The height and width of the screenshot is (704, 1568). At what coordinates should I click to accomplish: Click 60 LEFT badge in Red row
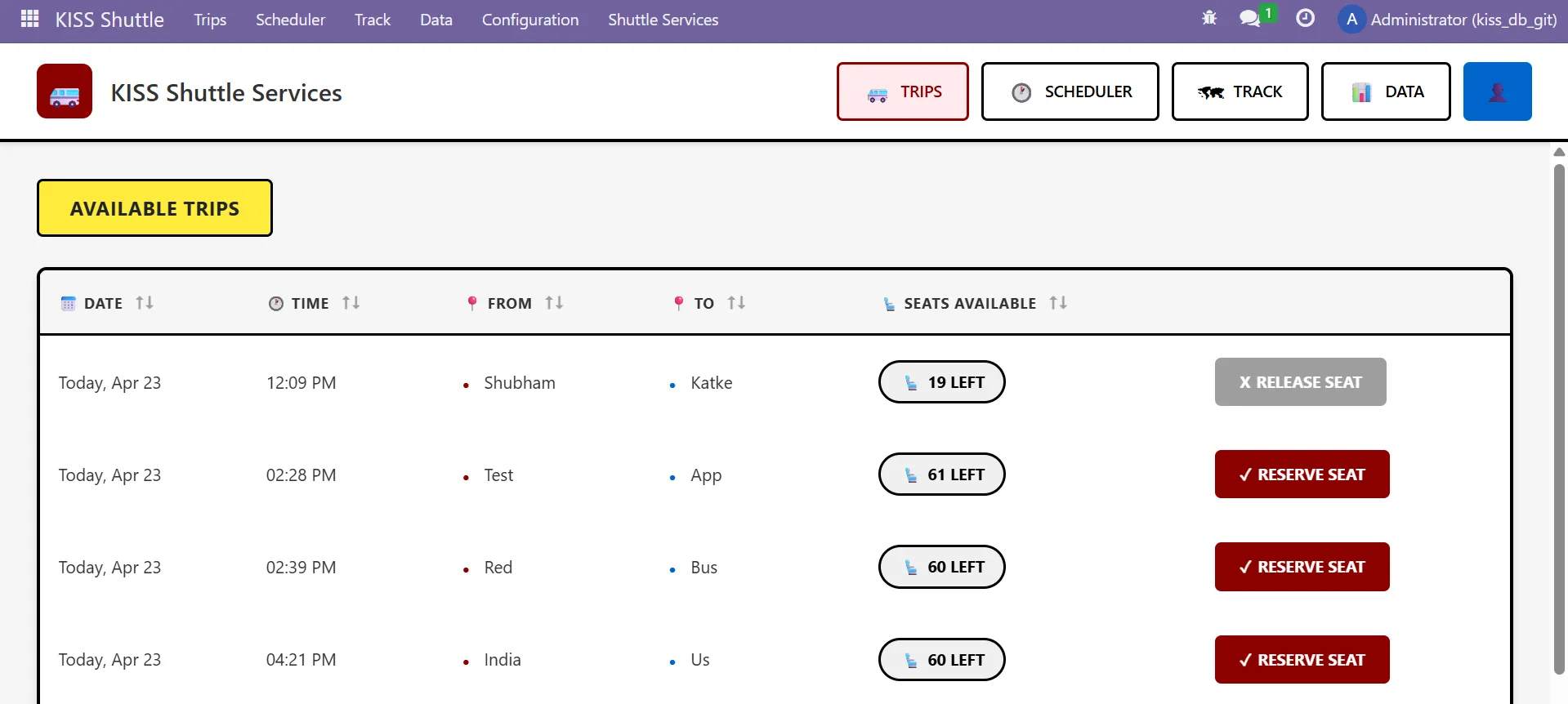pyautogui.click(x=942, y=567)
